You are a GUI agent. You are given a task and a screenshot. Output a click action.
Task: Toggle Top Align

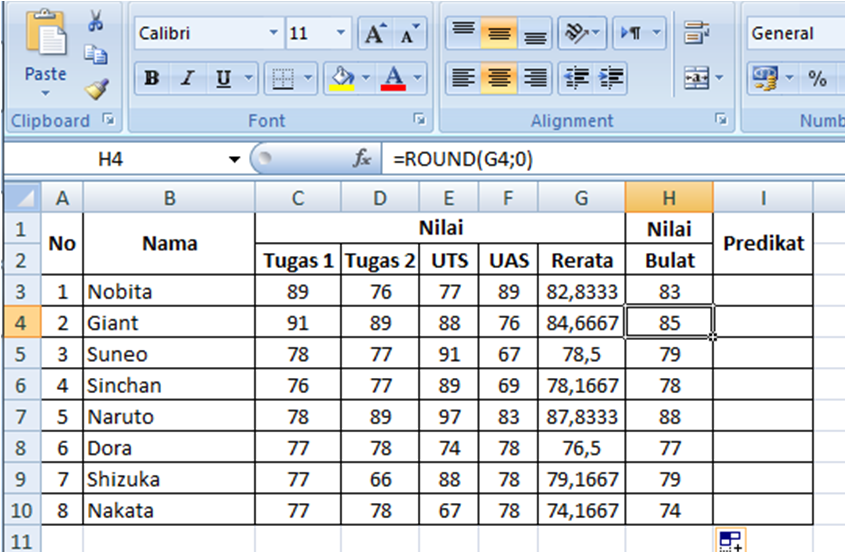(x=463, y=33)
